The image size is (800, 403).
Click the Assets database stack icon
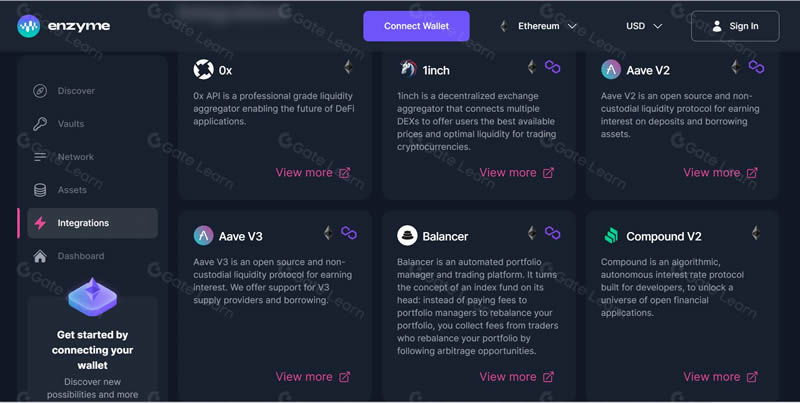tap(40, 190)
